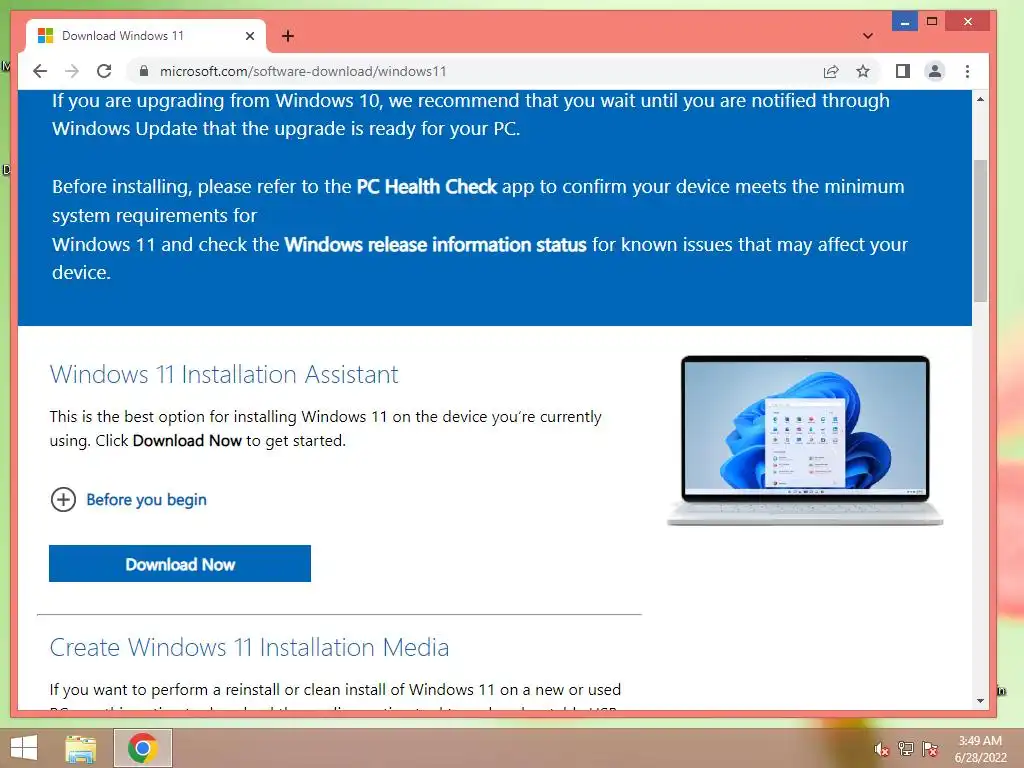This screenshot has width=1024, height=768.
Task: Select the Download Windows 11 tab
Action: point(146,36)
